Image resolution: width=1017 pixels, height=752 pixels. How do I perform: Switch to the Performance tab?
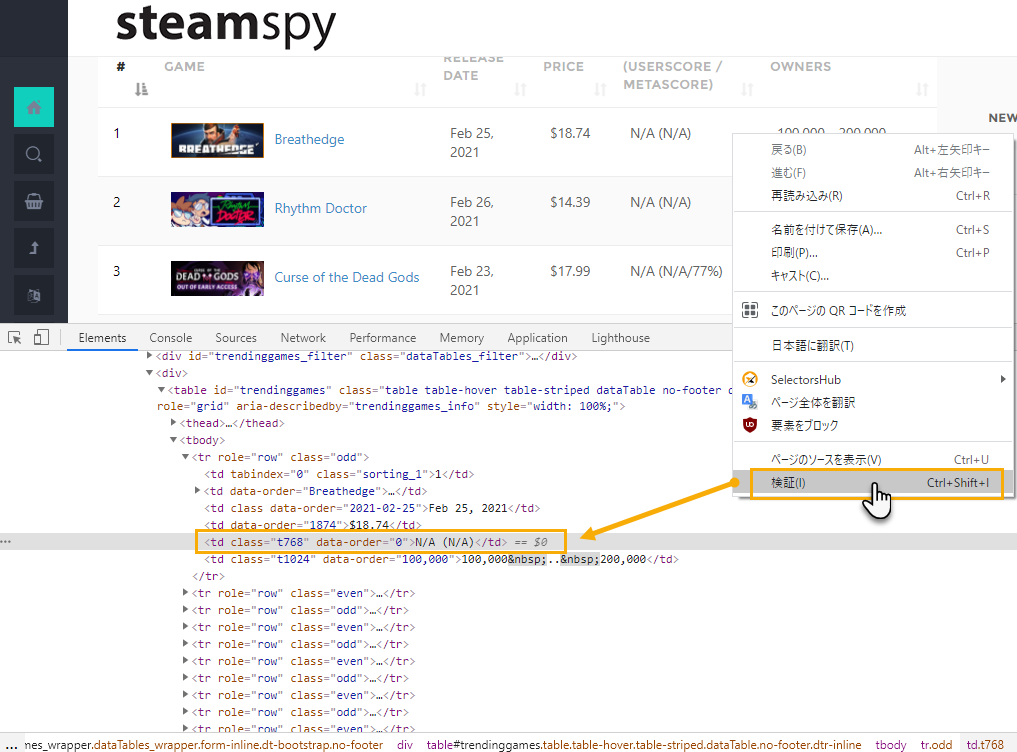pos(383,338)
